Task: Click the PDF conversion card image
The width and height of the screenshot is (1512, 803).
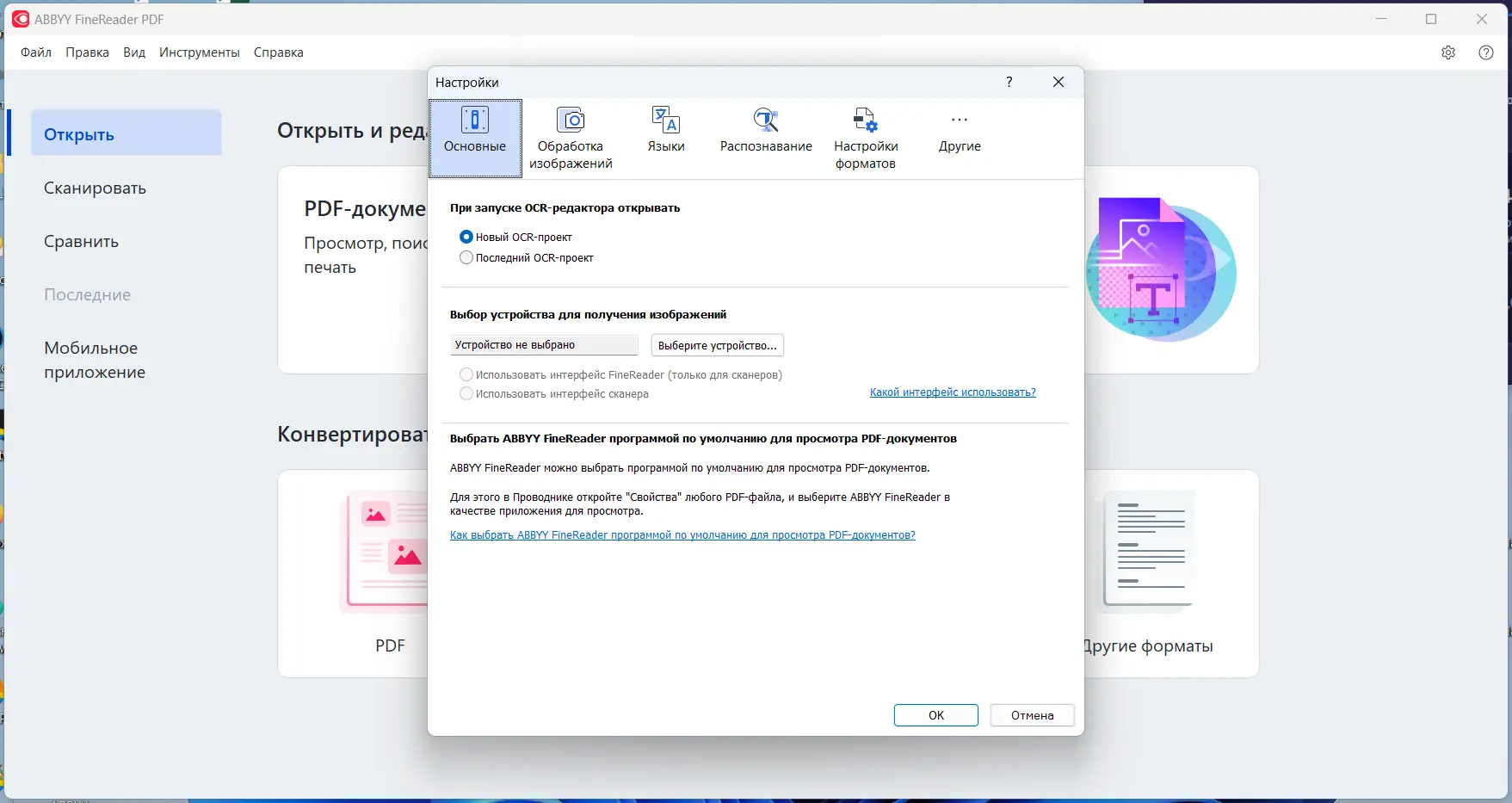Action: point(385,551)
